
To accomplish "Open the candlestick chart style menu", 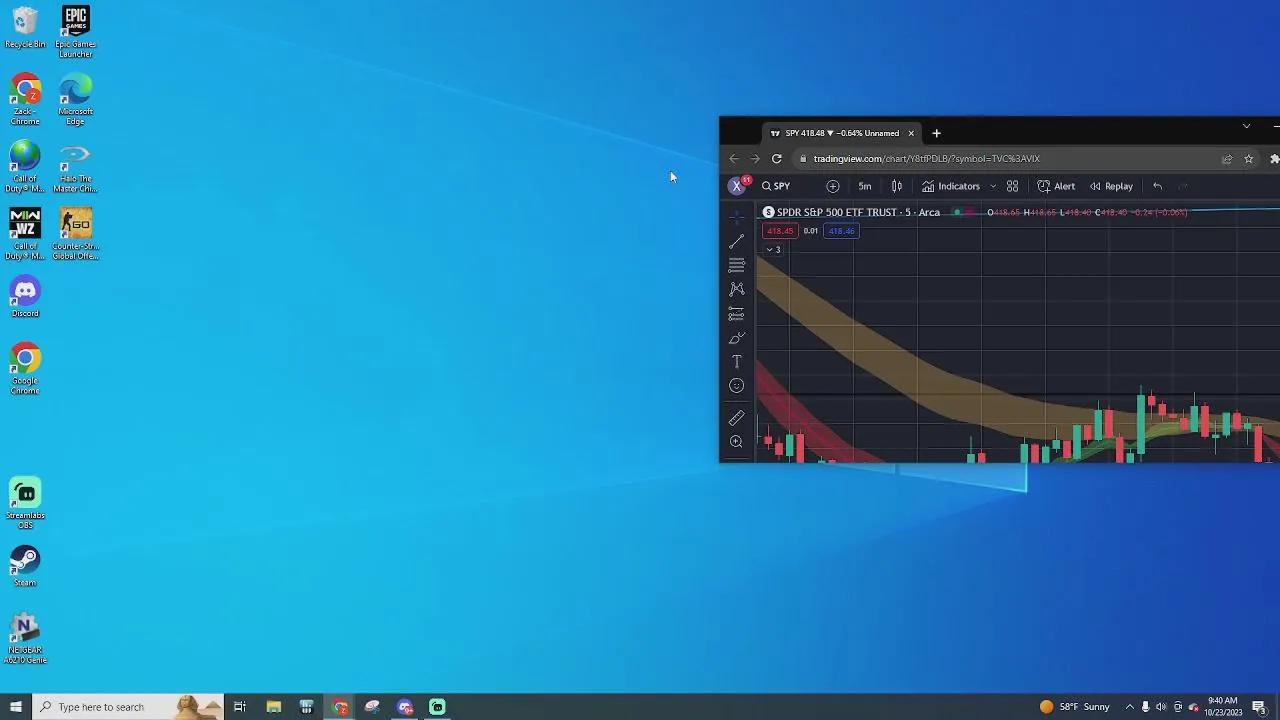I will pyautogui.click(x=897, y=186).
